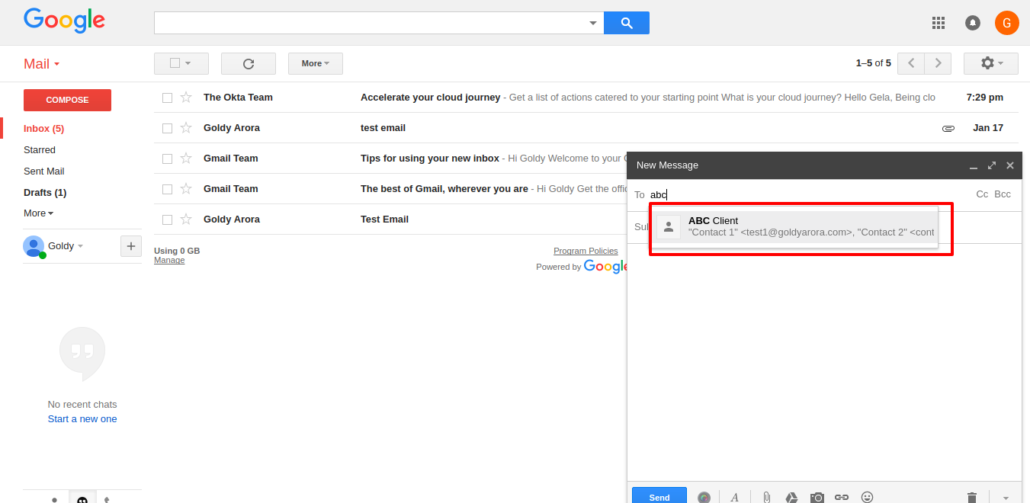This screenshot has height=503, width=1030.
Task: Select the ABC Client contact suggestion
Action: [x=795, y=227]
